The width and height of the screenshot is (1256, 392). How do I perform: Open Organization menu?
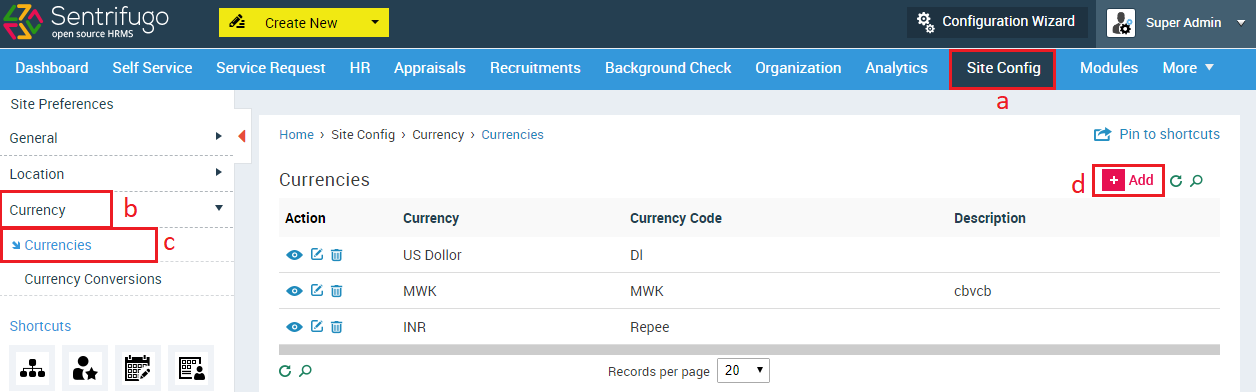click(798, 68)
